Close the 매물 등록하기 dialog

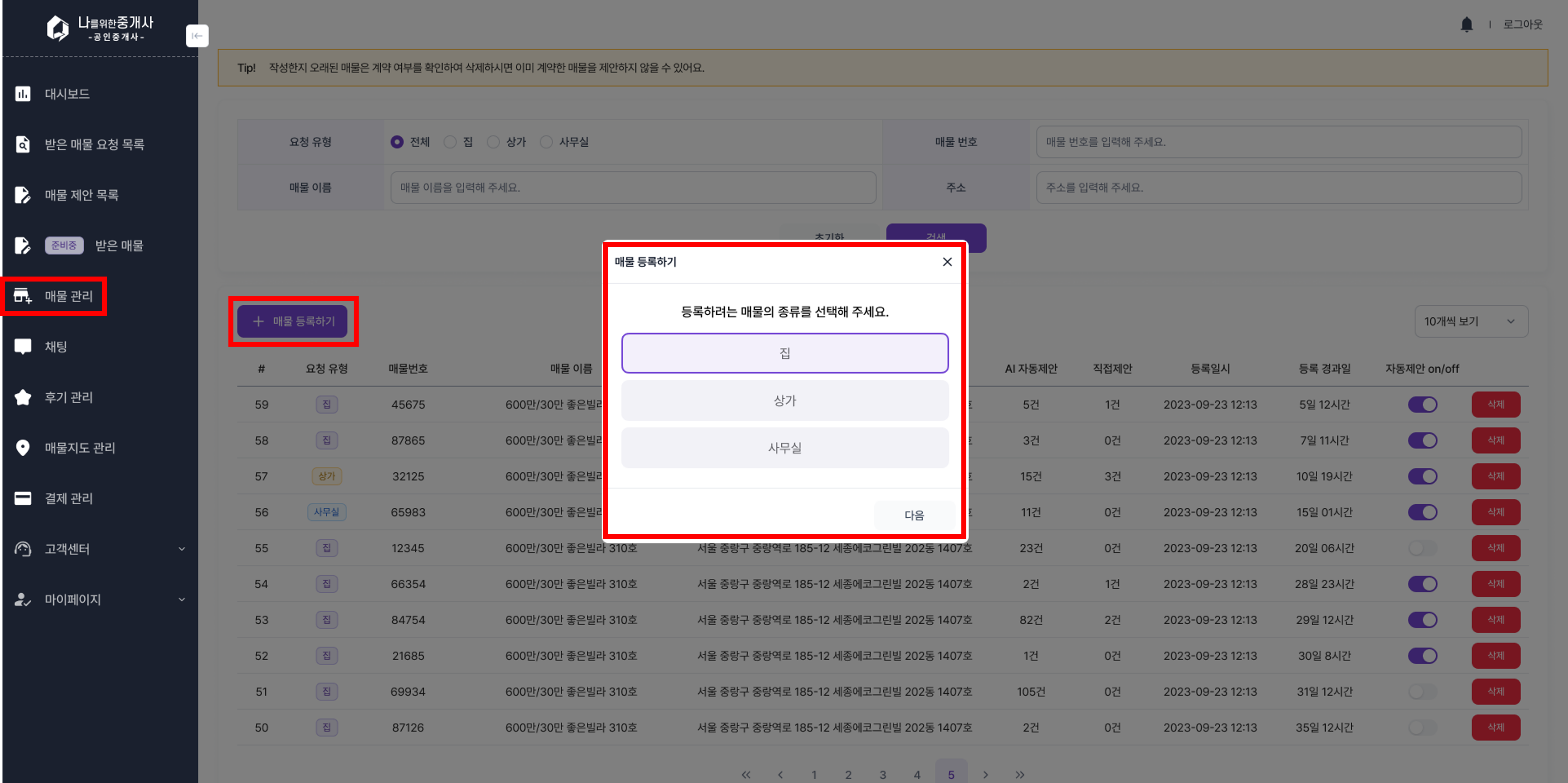(947, 262)
